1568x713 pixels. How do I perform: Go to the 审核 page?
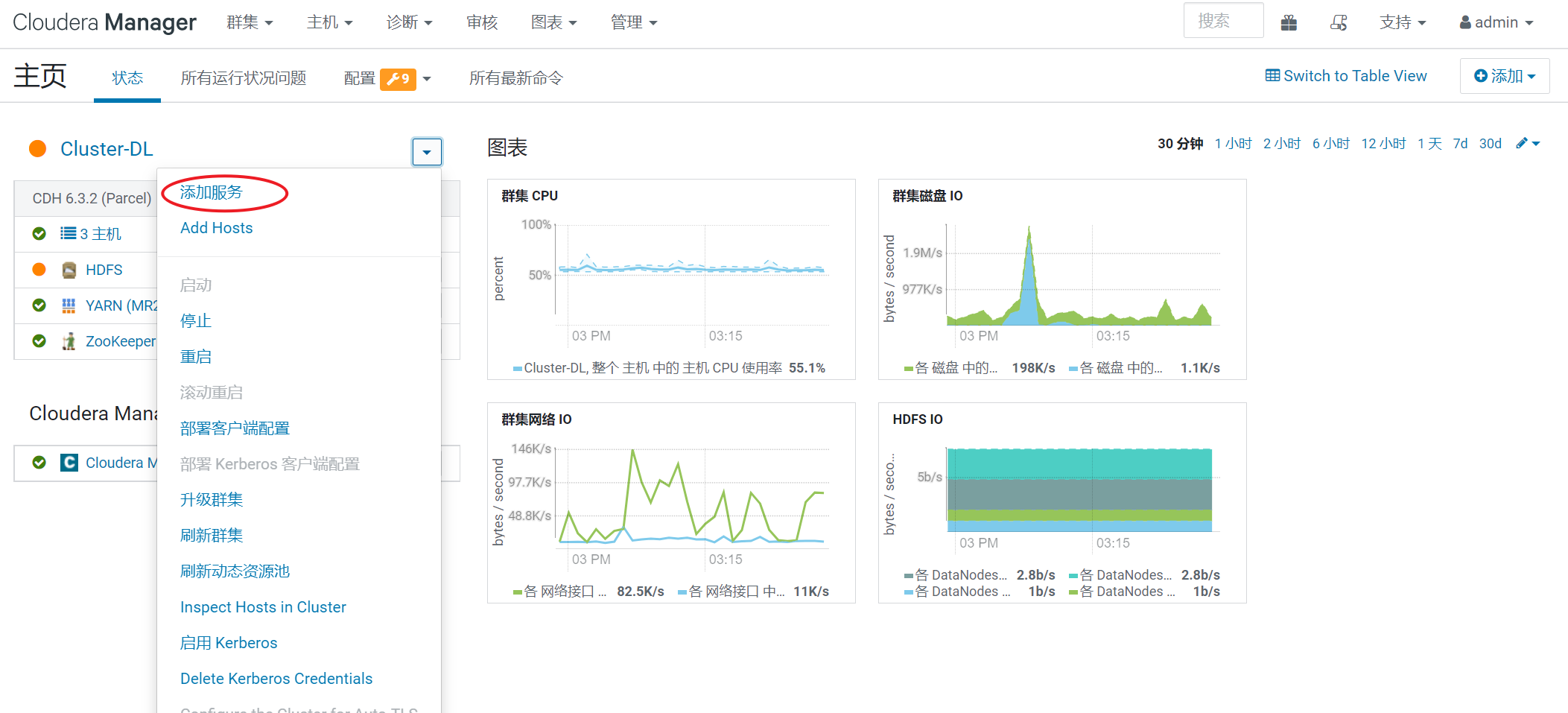tap(482, 22)
